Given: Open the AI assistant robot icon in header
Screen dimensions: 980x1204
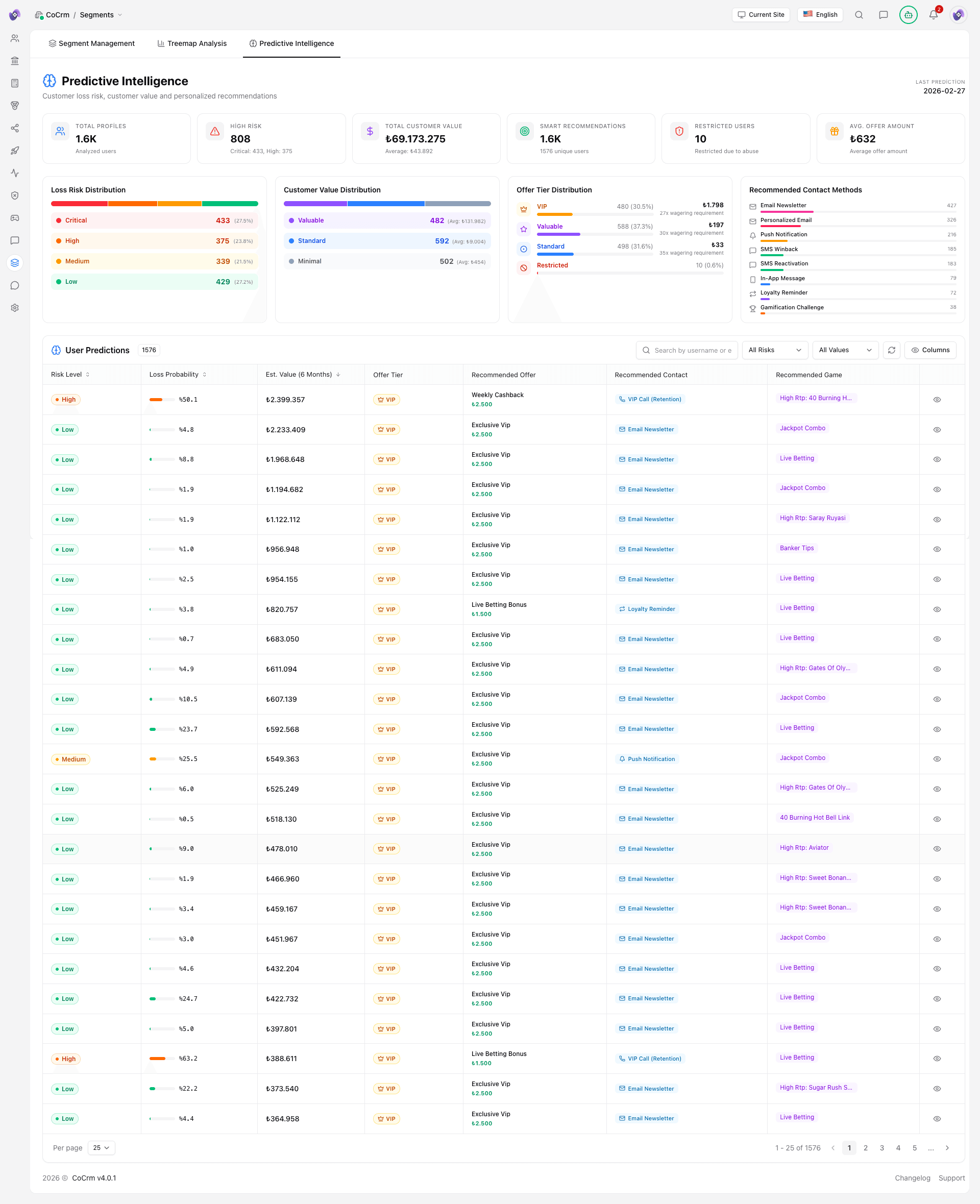Looking at the screenshot, I should tap(909, 15).
